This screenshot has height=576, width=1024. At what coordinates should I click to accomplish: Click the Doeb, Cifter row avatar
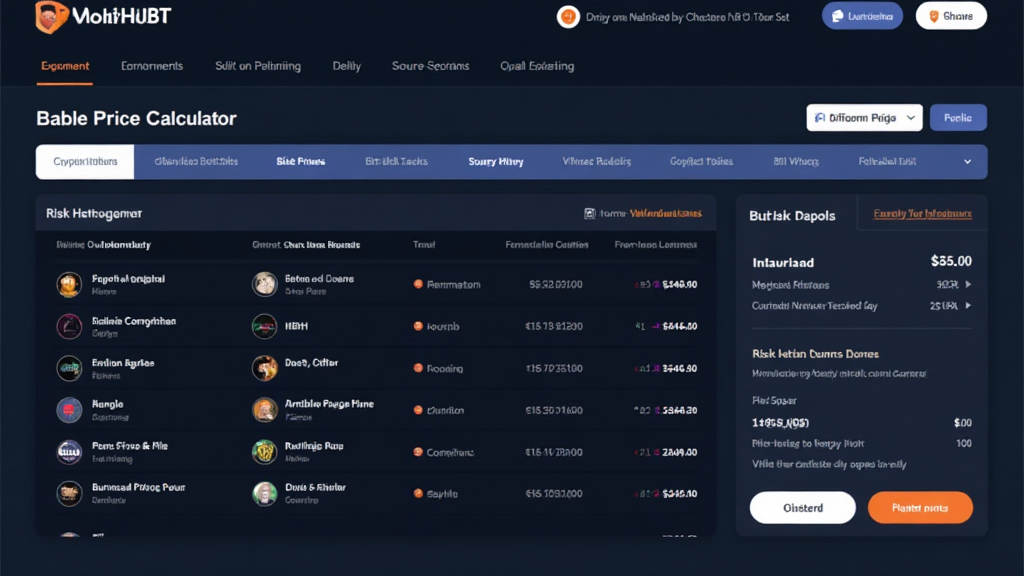pos(264,368)
